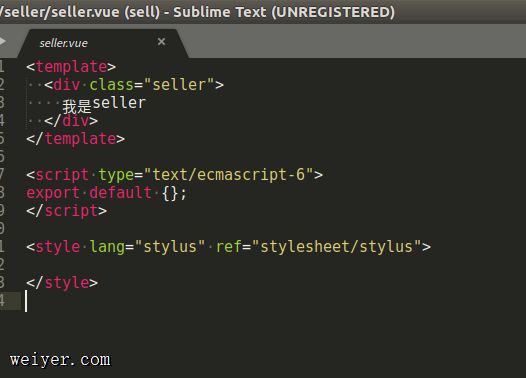
Task: Click the tab scroll left arrow
Action: tap(3, 41)
